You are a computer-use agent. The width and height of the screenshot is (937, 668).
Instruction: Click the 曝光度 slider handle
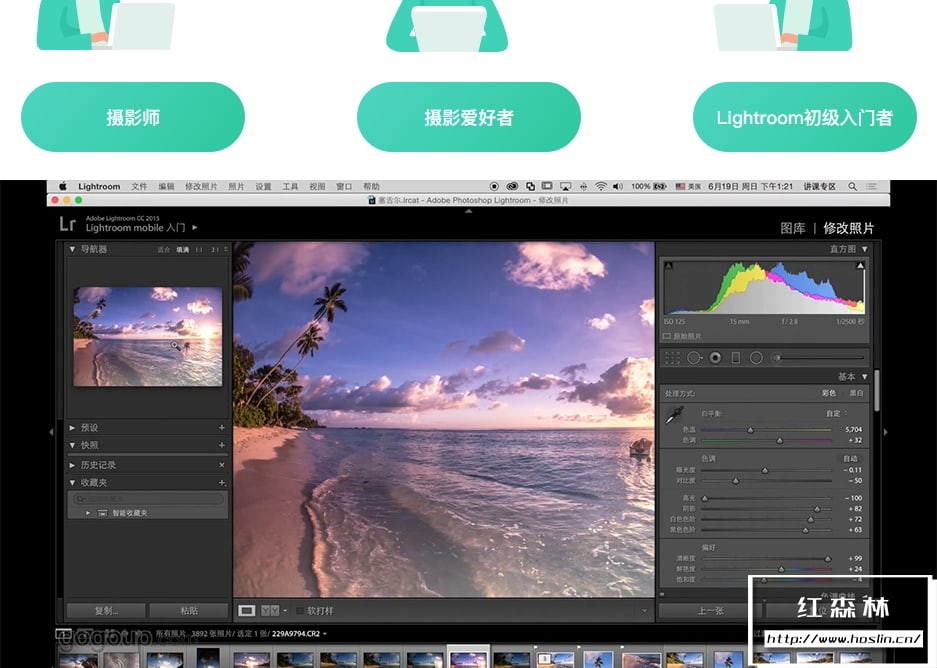click(765, 470)
